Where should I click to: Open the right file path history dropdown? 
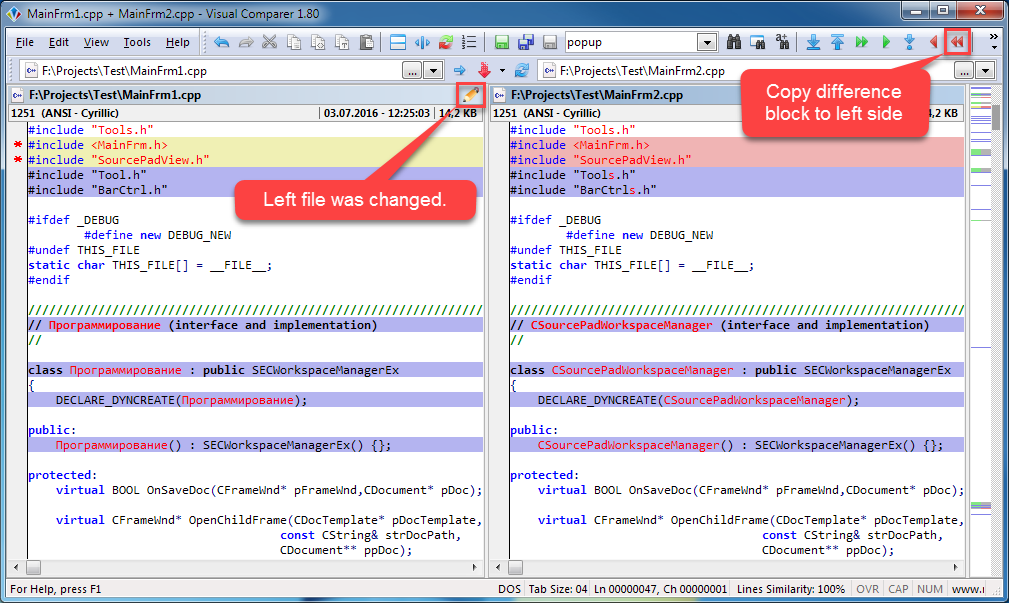click(x=985, y=71)
